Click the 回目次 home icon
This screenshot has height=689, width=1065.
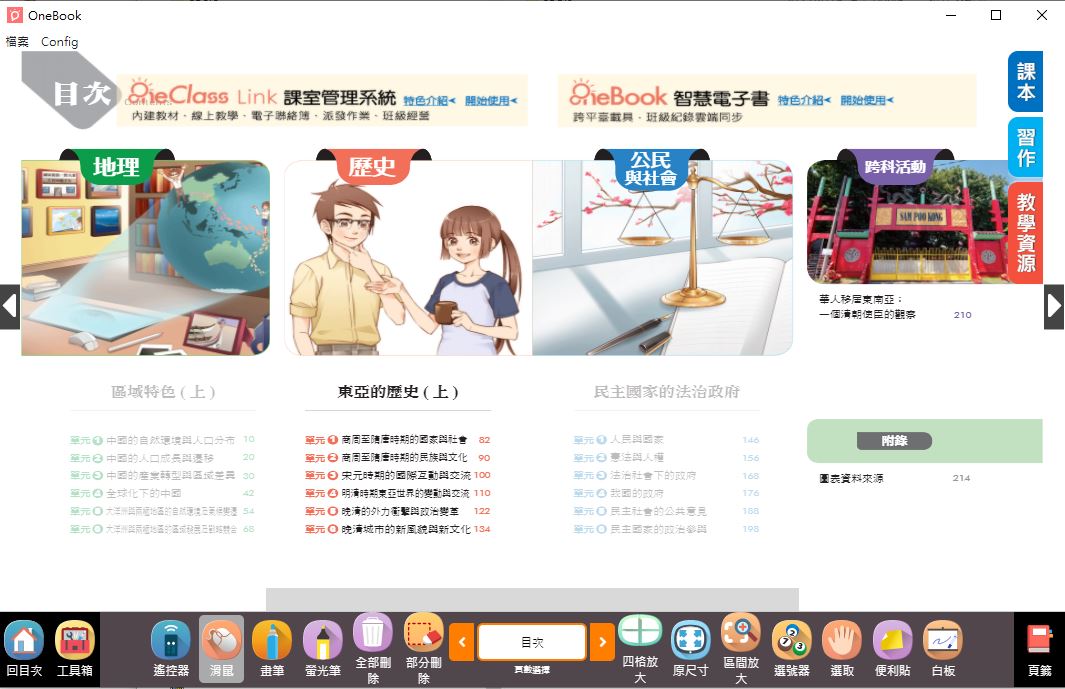pyautogui.click(x=24, y=640)
